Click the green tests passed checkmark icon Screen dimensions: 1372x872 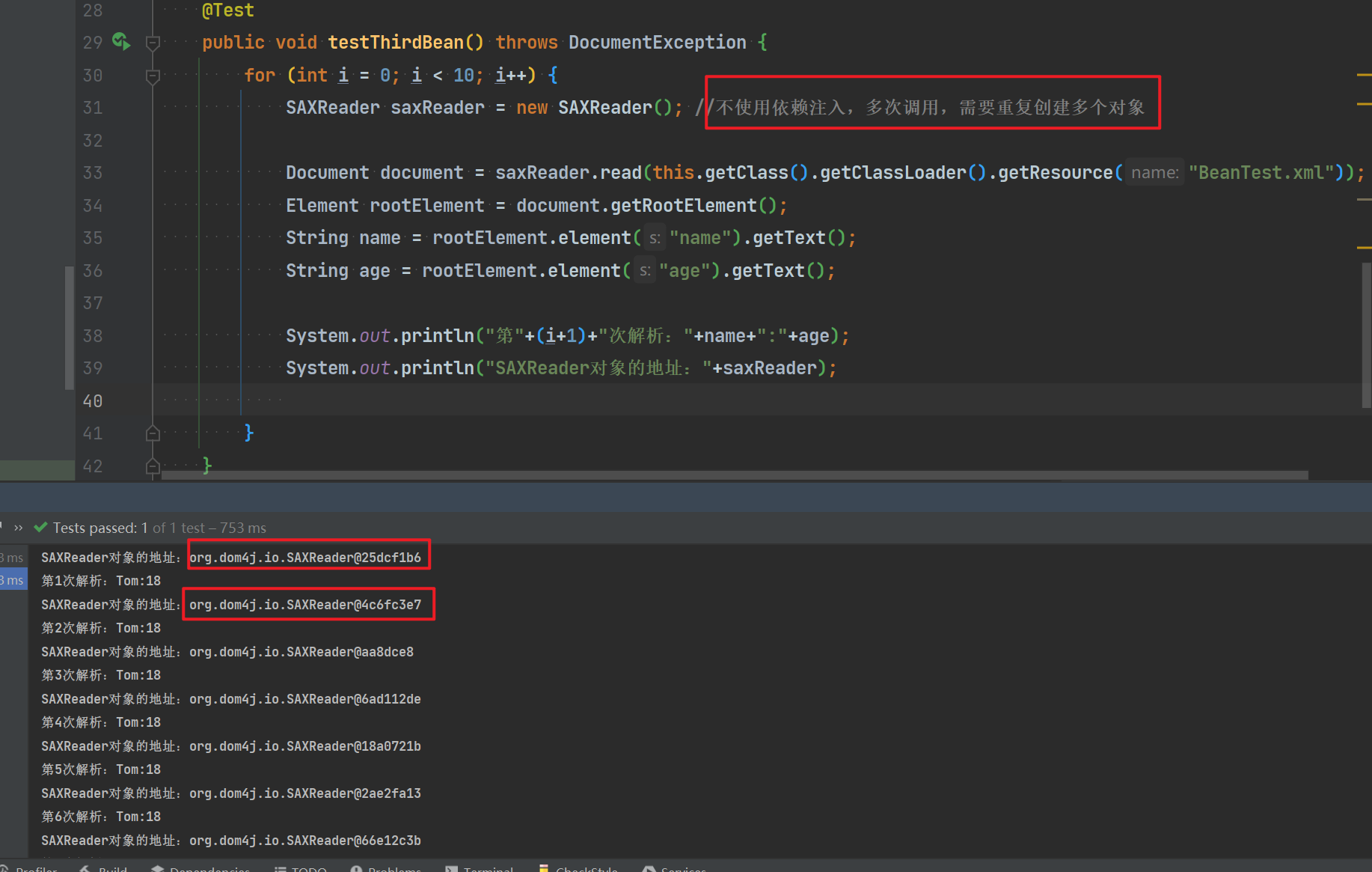[x=41, y=528]
